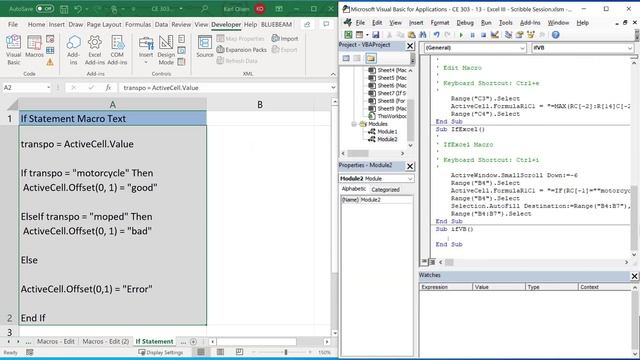Image resolution: width=640 pixels, height=360 pixels.
Task: Open Object Browser icon in VBA toolbar
Action: point(531,35)
